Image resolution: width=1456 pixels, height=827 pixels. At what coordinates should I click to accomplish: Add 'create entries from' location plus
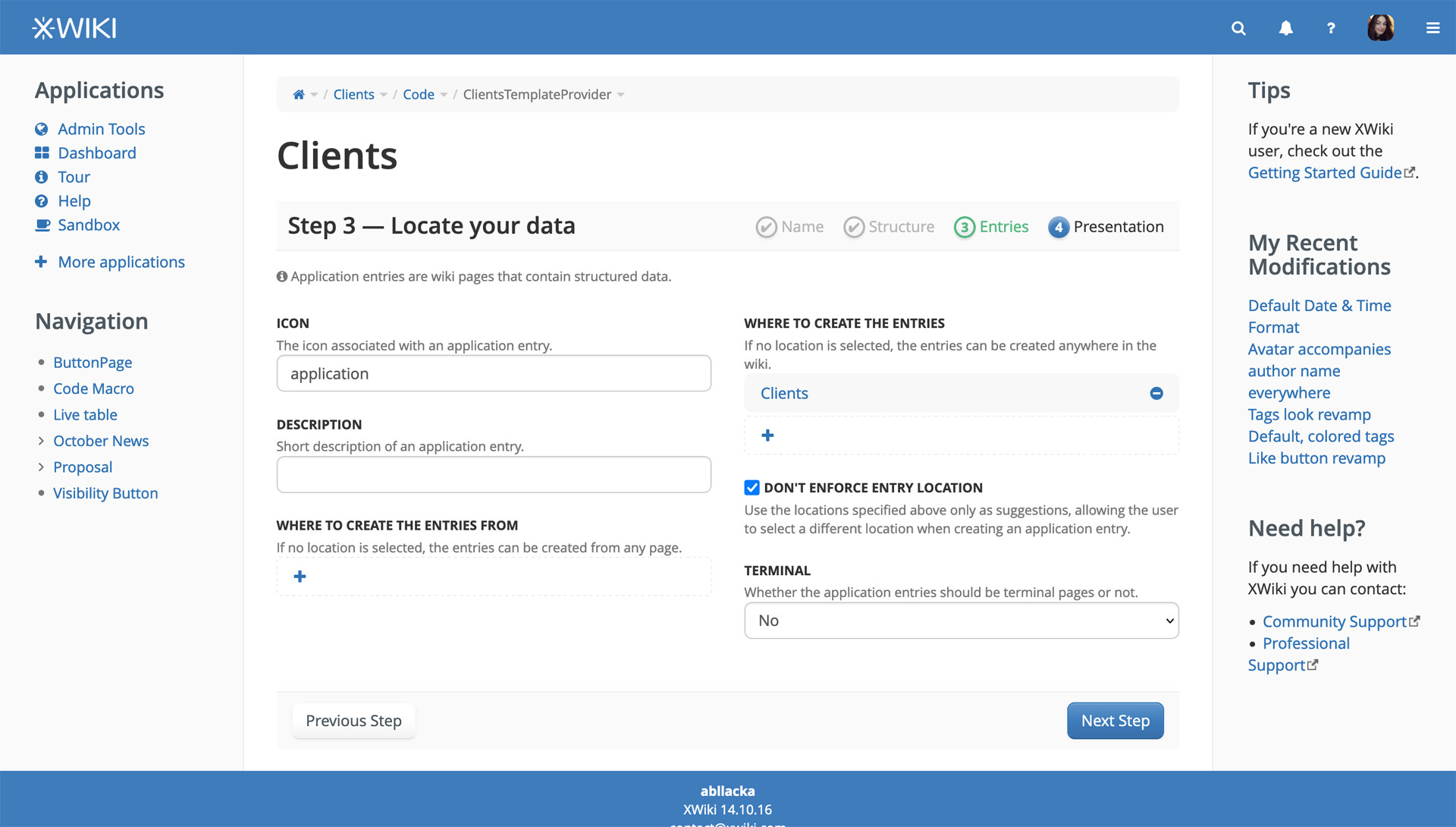point(300,577)
